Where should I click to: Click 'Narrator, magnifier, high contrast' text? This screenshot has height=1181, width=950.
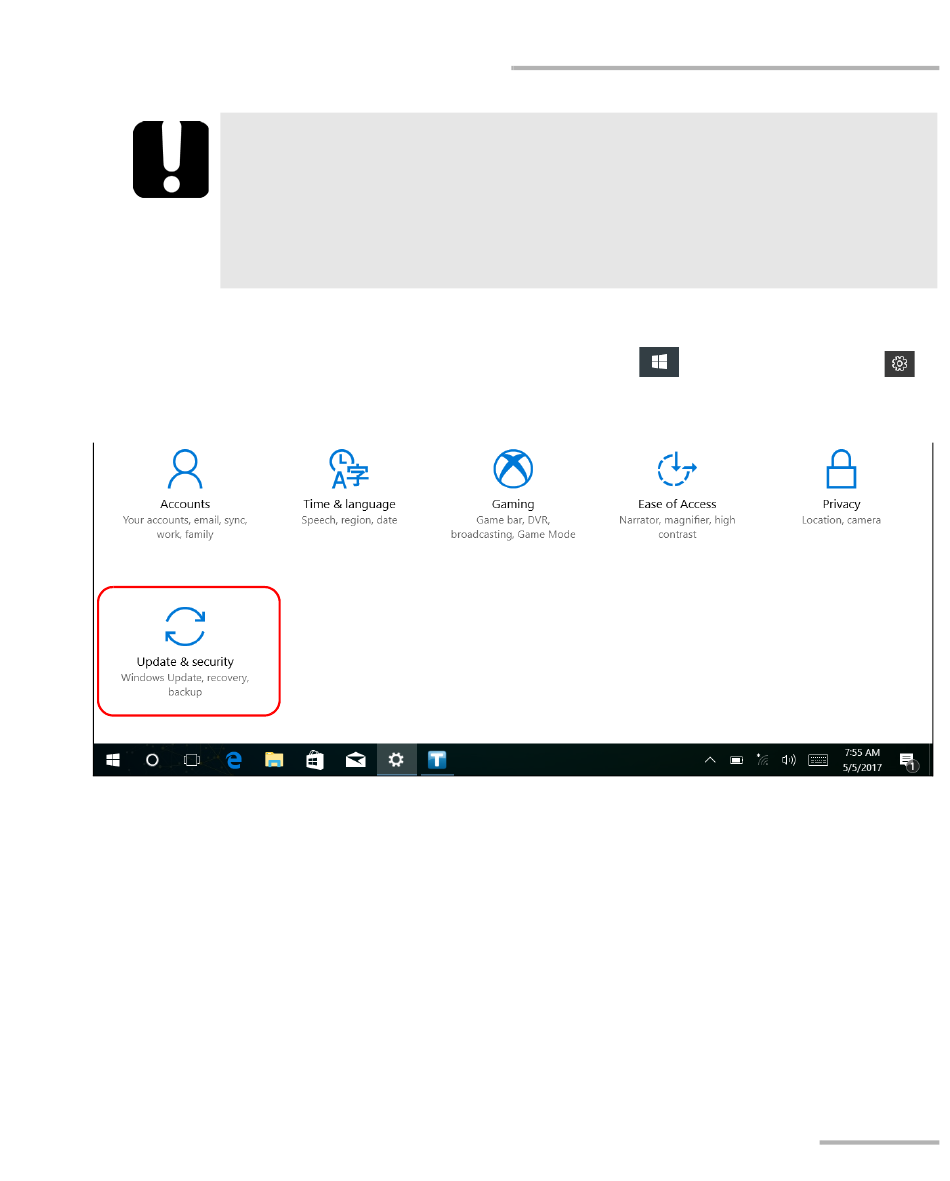click(677, 527)
